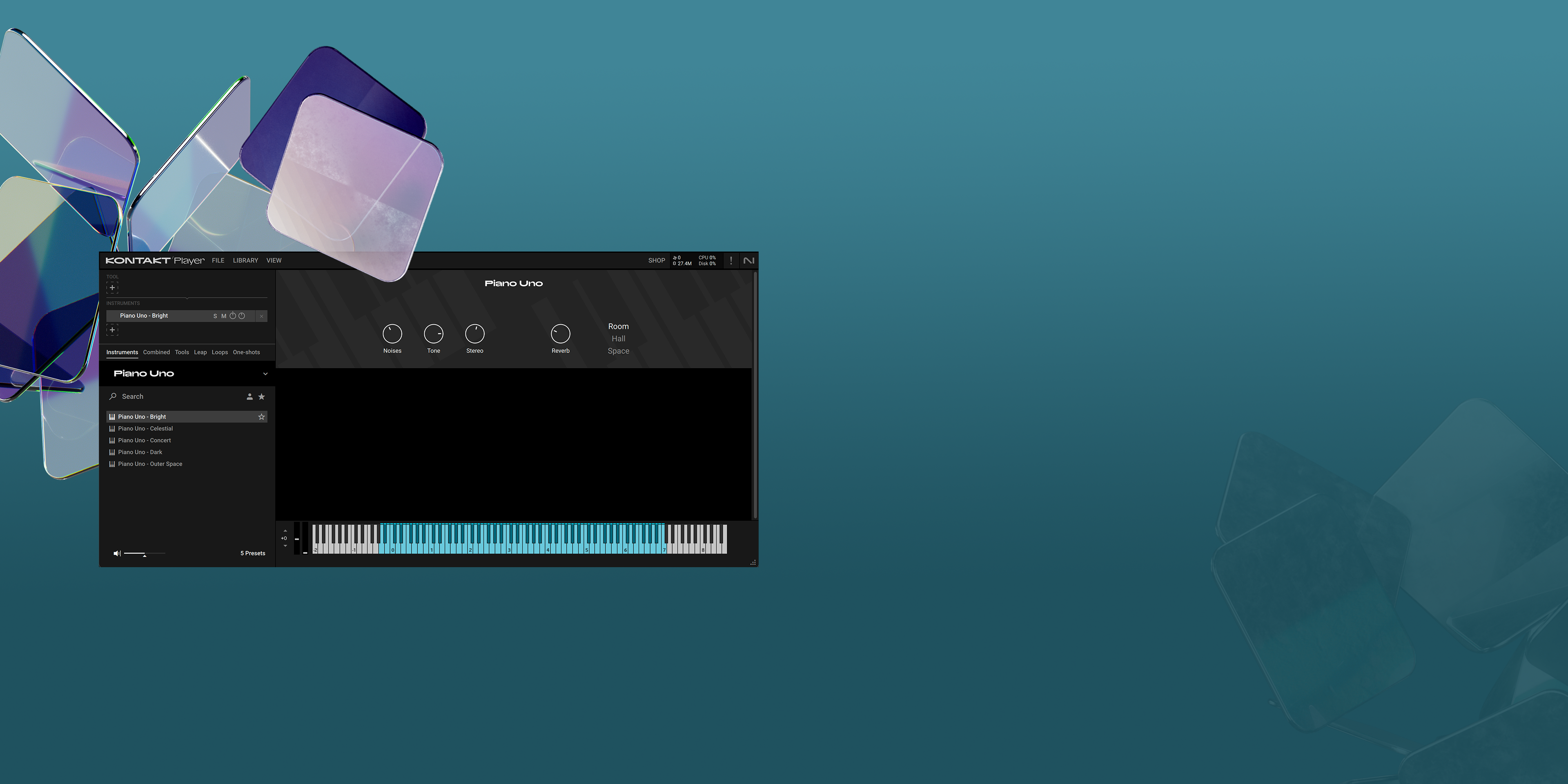Select the Space reverb type
This screenshot has width=1568, height=784.
tap(619, 351)
